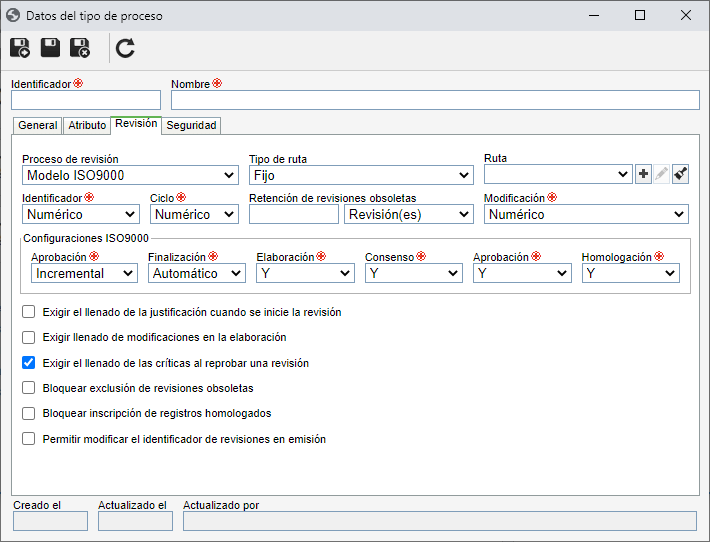The height and width of the screenshot is (542, 710).
Task: Open the Ruta combo box
Action: (558, 174)
